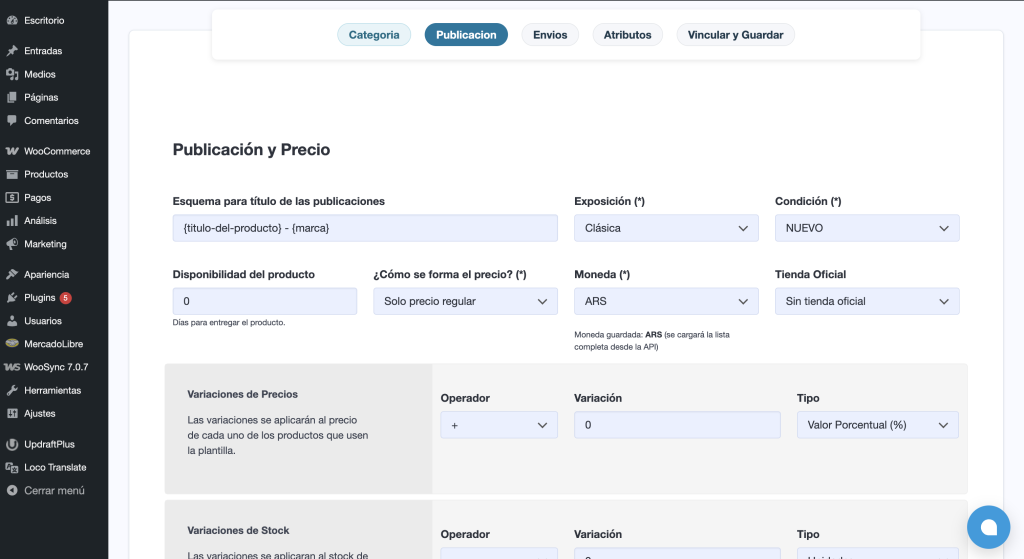Click the Medios media icon
The height and width of the screenshot is (559, 1024).
pyautogui.click(x=12, y=74)
